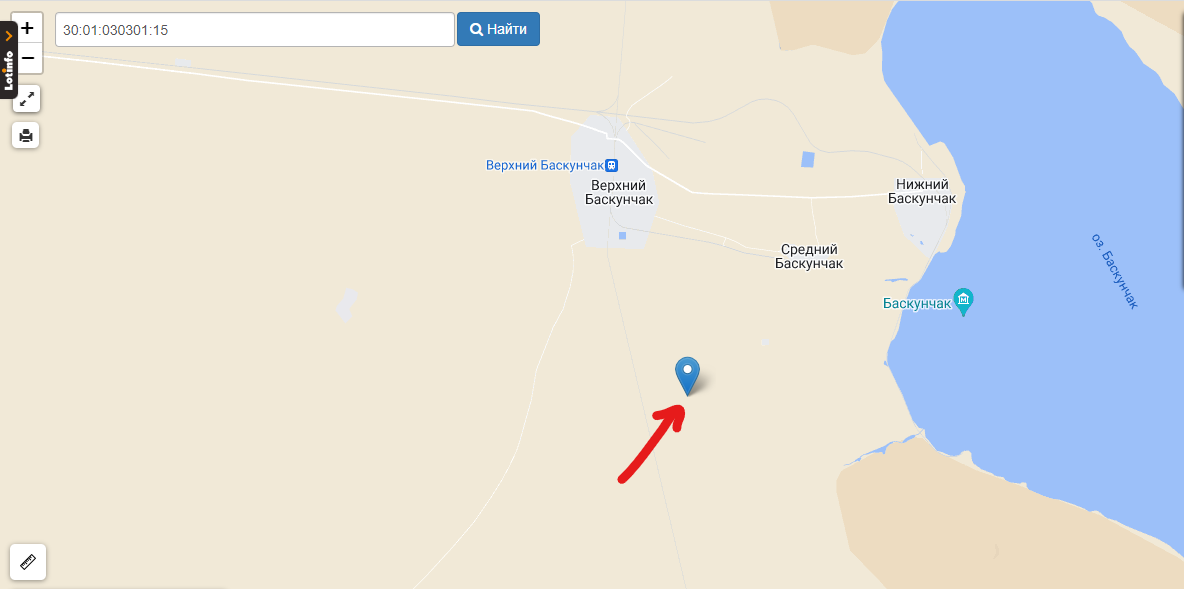Zoom in with the plus button

coord(28,29)
